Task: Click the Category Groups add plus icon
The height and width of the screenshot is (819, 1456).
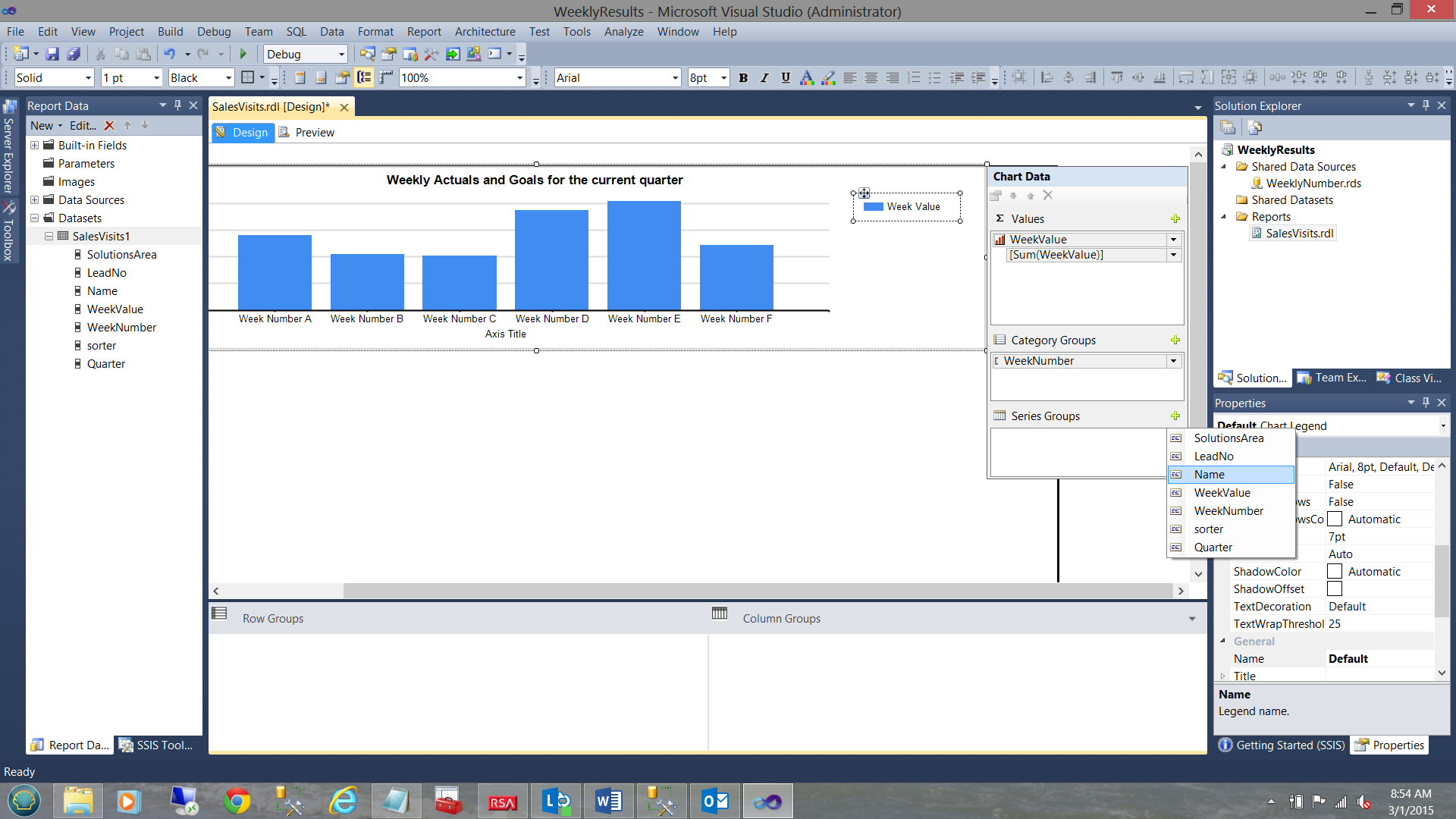Action: (x=1175, y=340)
